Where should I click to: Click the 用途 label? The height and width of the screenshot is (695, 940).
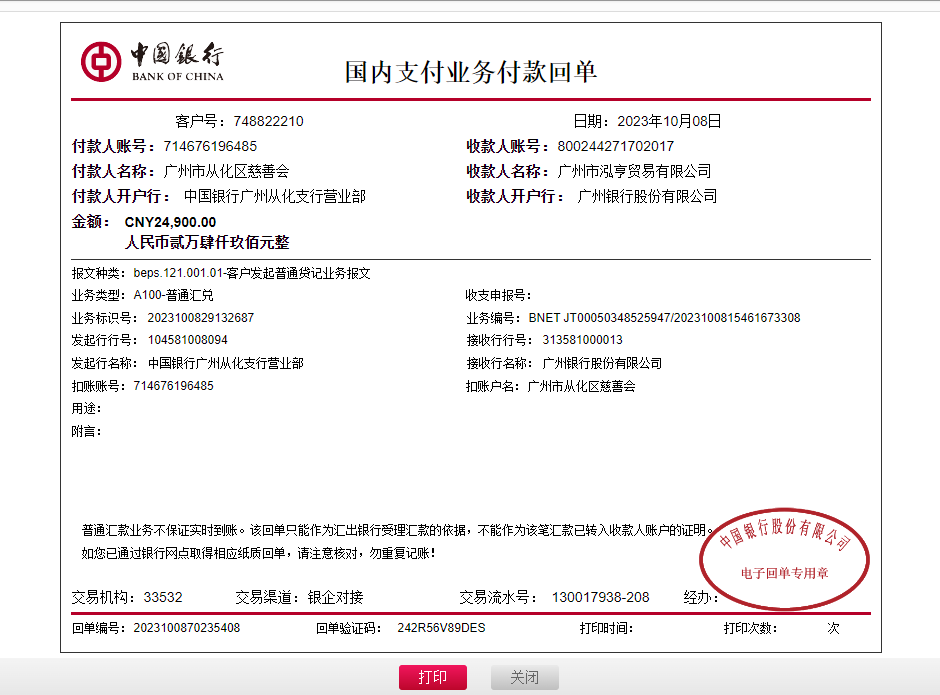point(86,409)
